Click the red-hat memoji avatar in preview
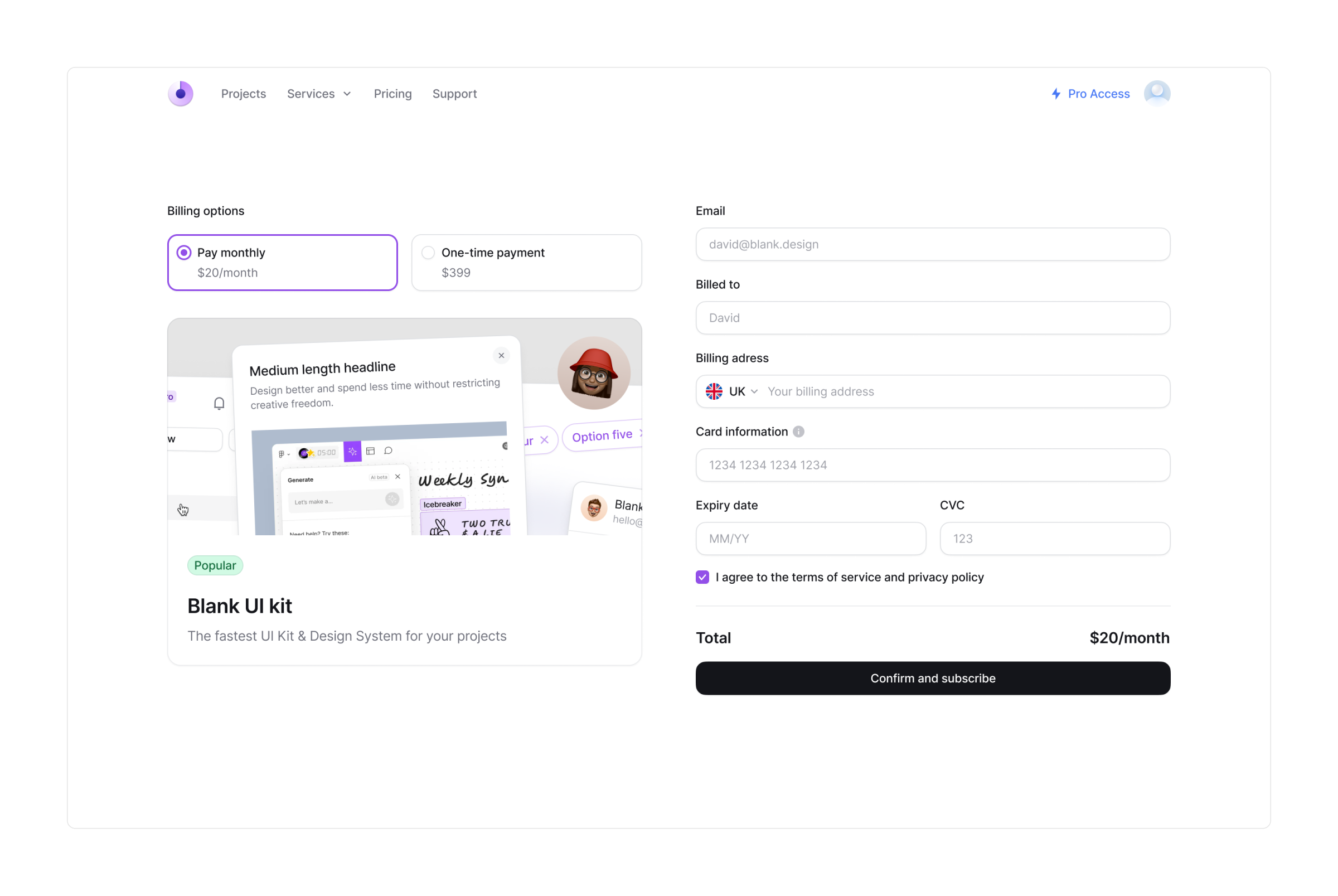This screenshot has width=1338, height=896. tap(594, 373)
